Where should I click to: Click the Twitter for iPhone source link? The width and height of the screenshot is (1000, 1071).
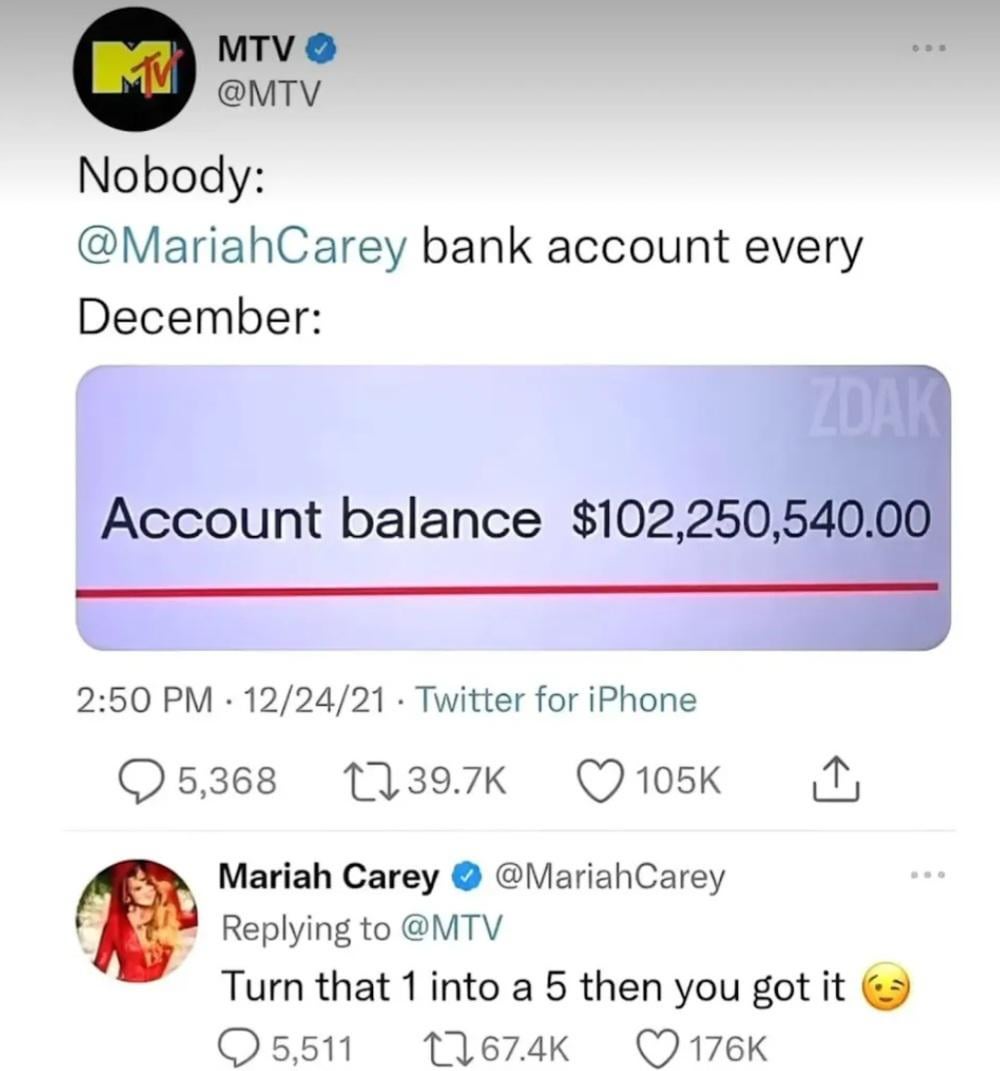coord(556,699)
